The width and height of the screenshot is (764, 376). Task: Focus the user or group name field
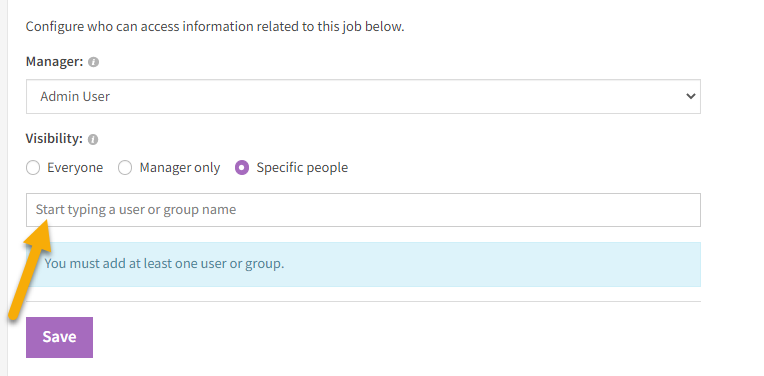[x=363, y=210]
